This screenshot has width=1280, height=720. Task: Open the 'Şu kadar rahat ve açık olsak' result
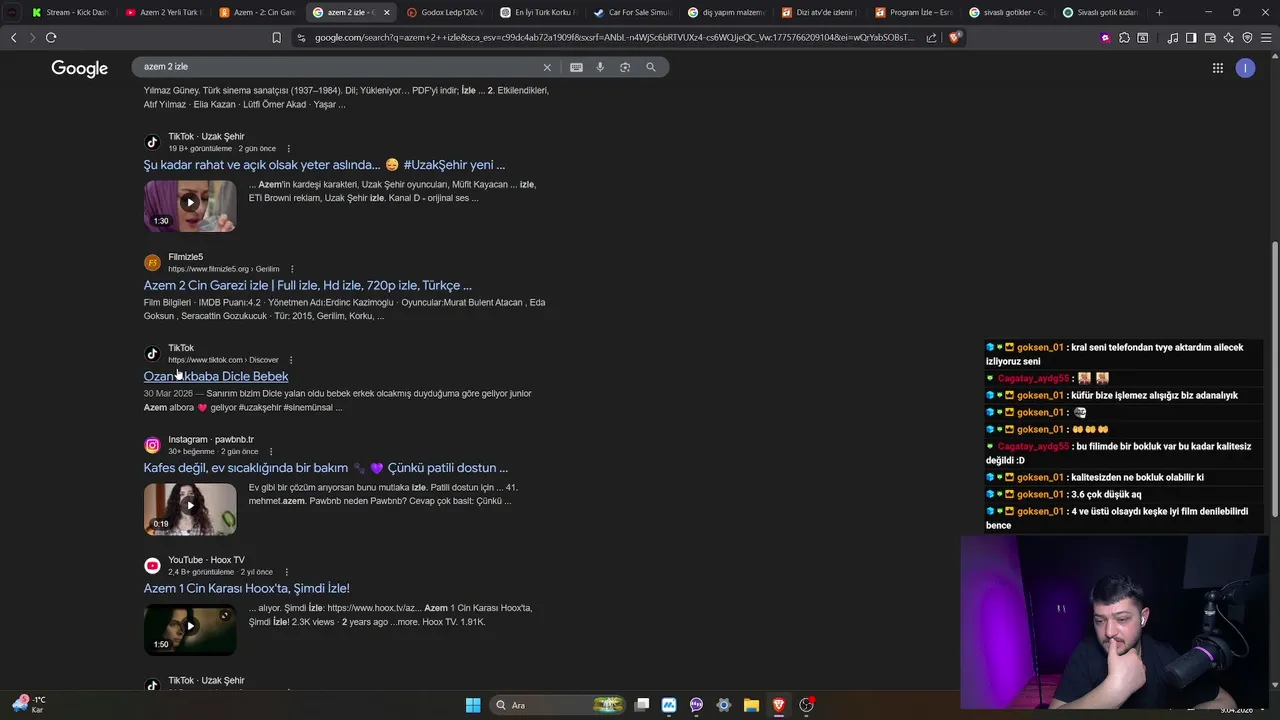pyautogui.click(x=324, y=165)
